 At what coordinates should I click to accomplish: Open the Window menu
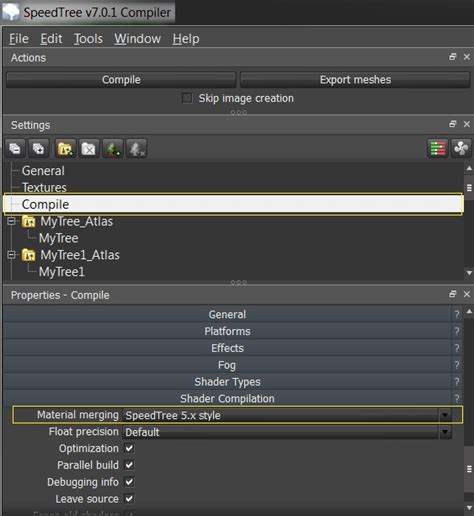[137, 39]
